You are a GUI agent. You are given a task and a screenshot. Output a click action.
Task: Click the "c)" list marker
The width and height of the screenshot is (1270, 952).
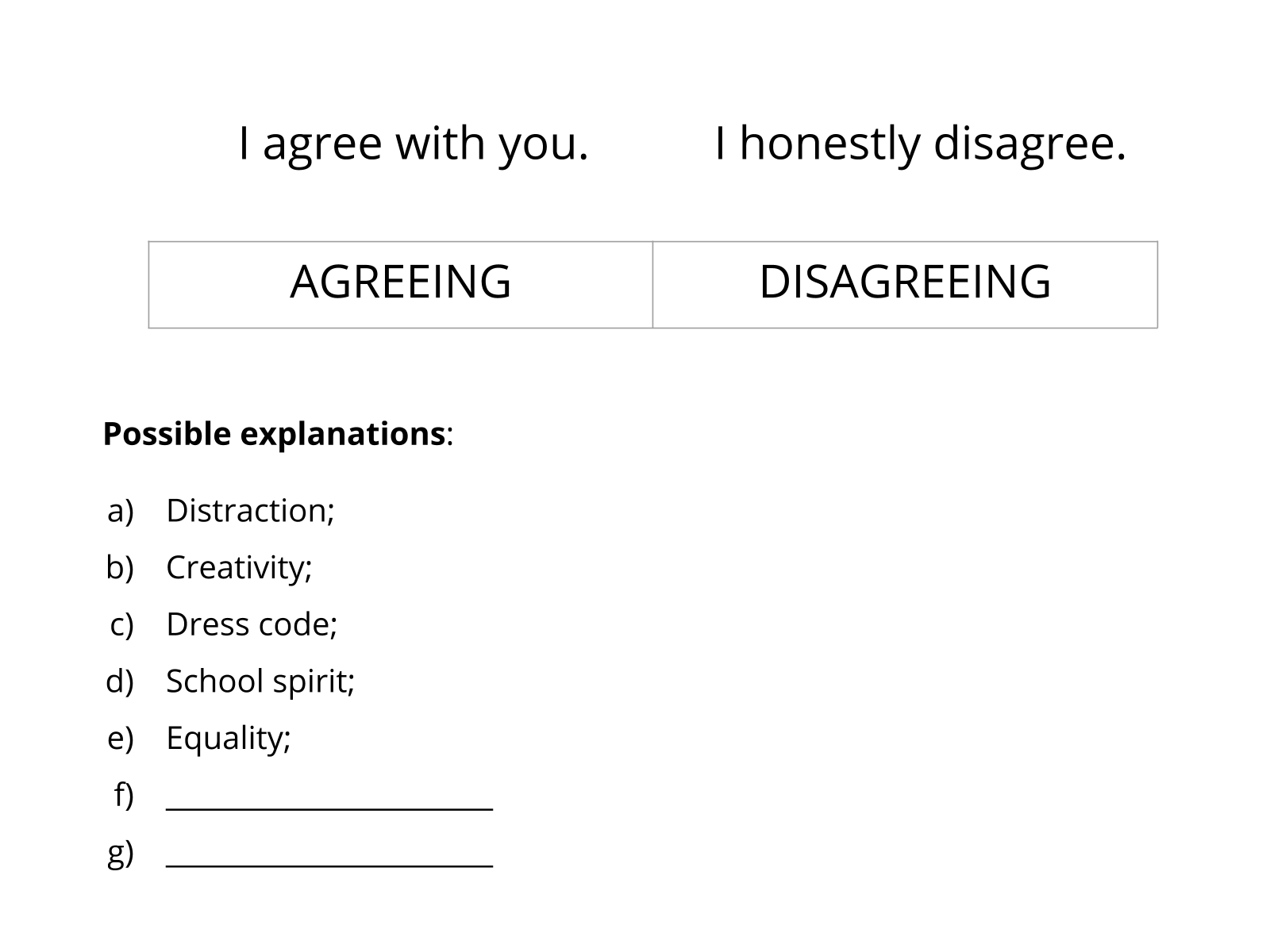(x=122, y=625)
